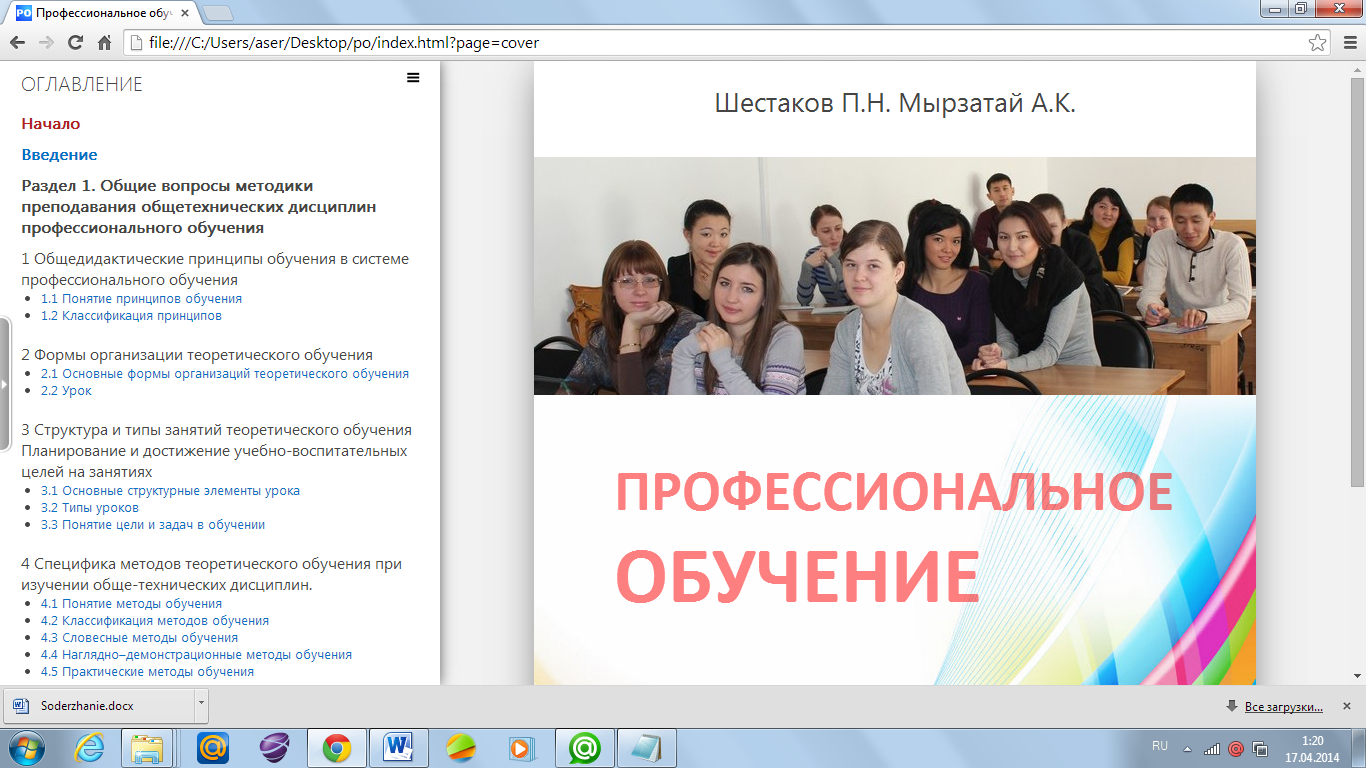Open Windows Explorer folder taskbar icon
This screenshot has height=768, width=1366.
pos(148,747)
